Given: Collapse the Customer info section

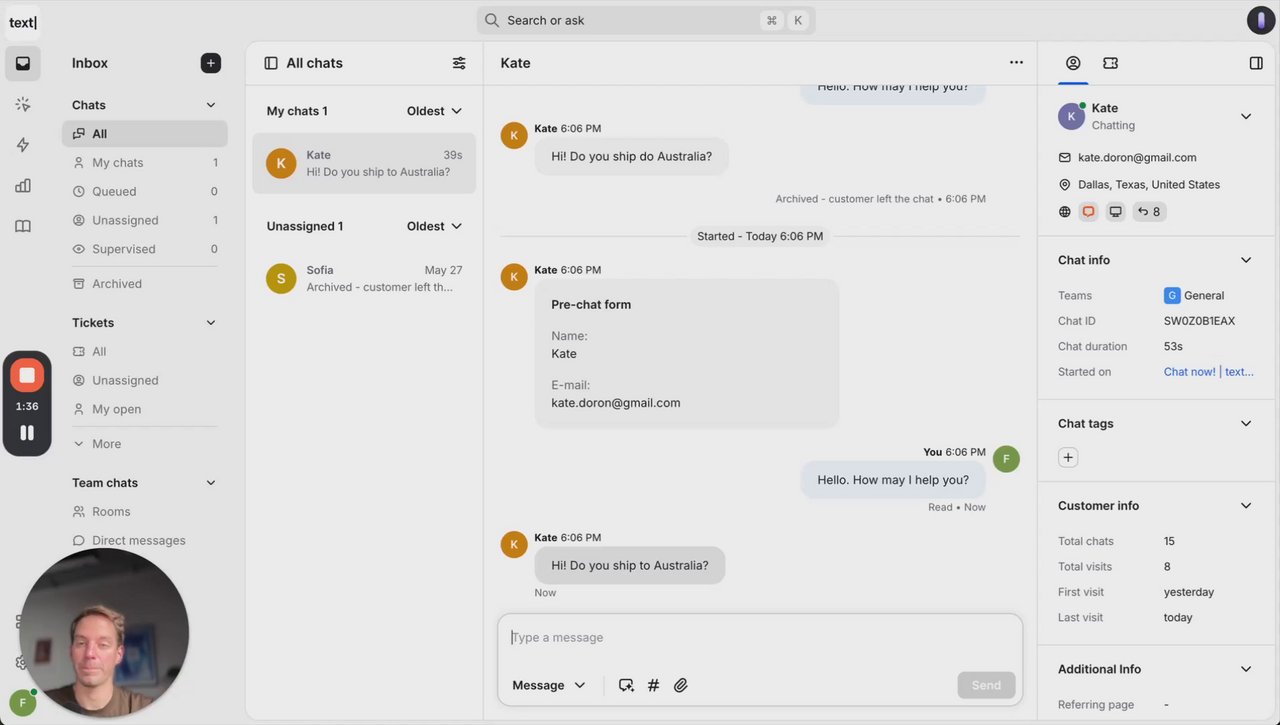Looking at the screenshot, I should click(x=1246, y=506).
